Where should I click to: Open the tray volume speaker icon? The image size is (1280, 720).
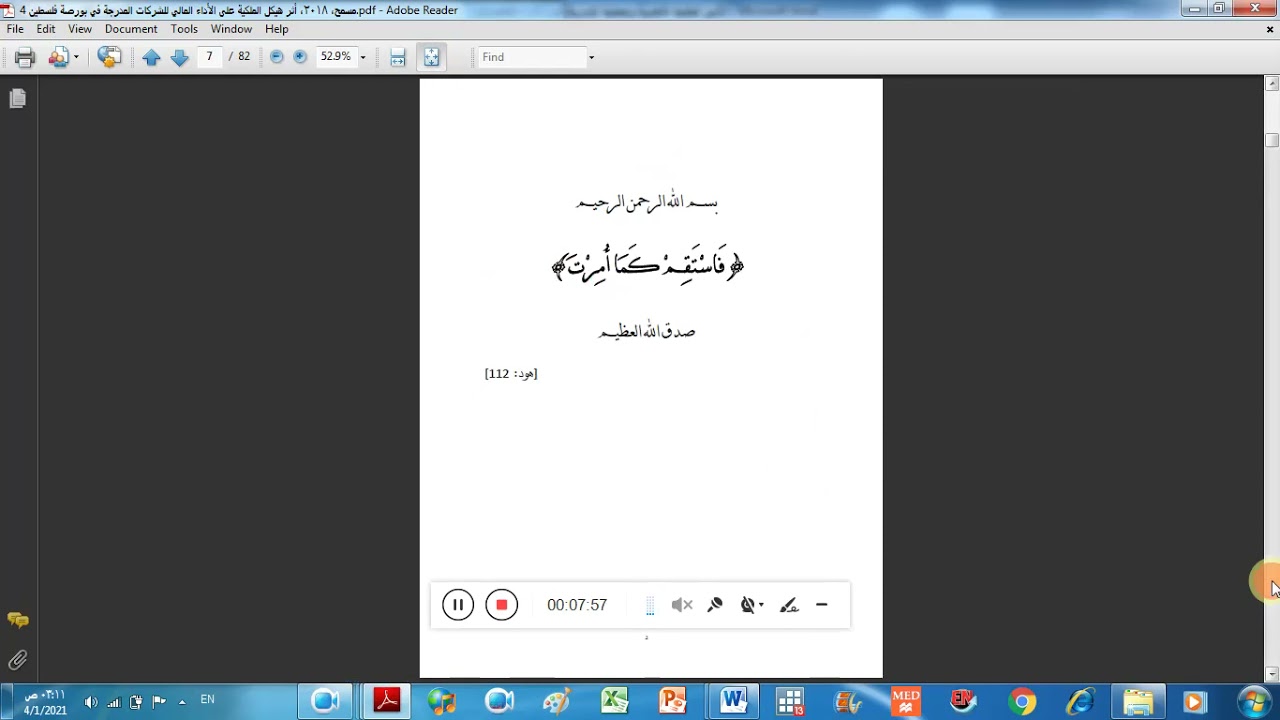coord(91,702)
